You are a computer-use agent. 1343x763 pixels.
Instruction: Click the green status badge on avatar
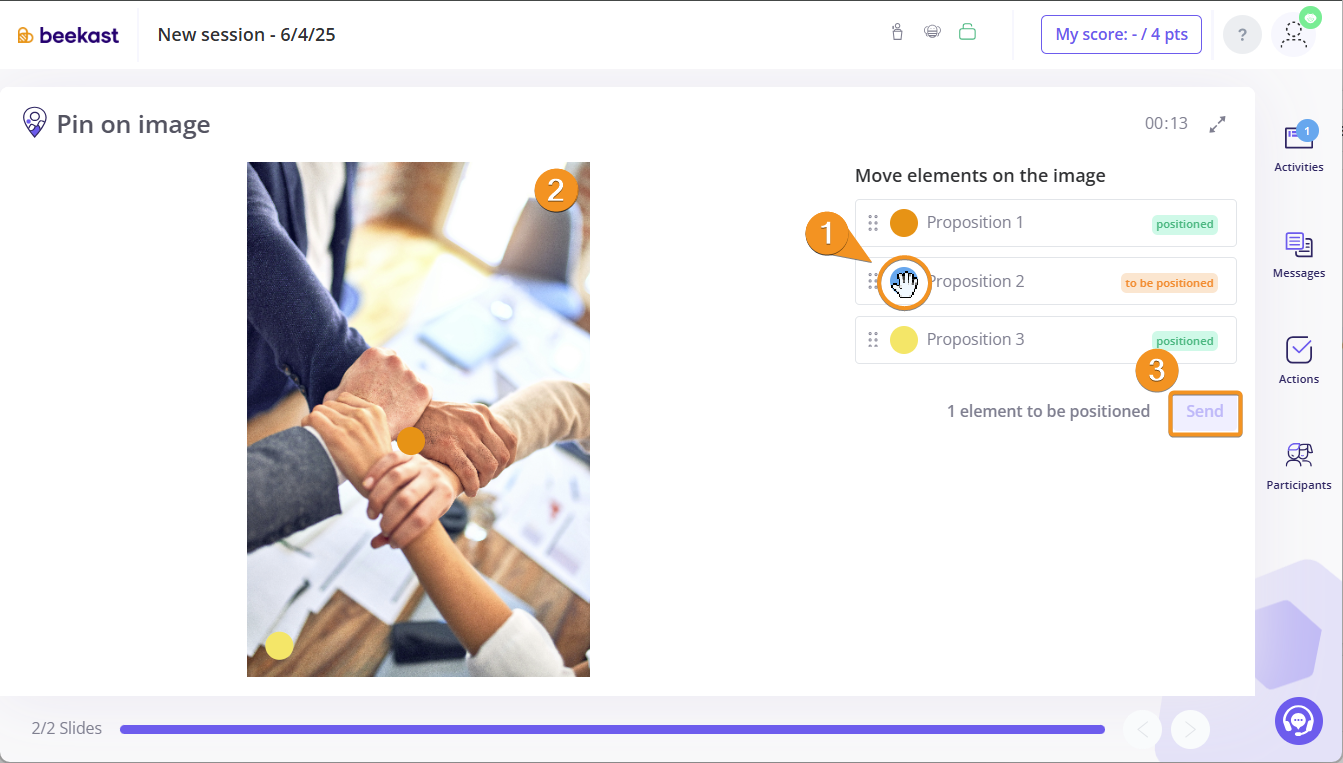click(x=1310, y=18)
